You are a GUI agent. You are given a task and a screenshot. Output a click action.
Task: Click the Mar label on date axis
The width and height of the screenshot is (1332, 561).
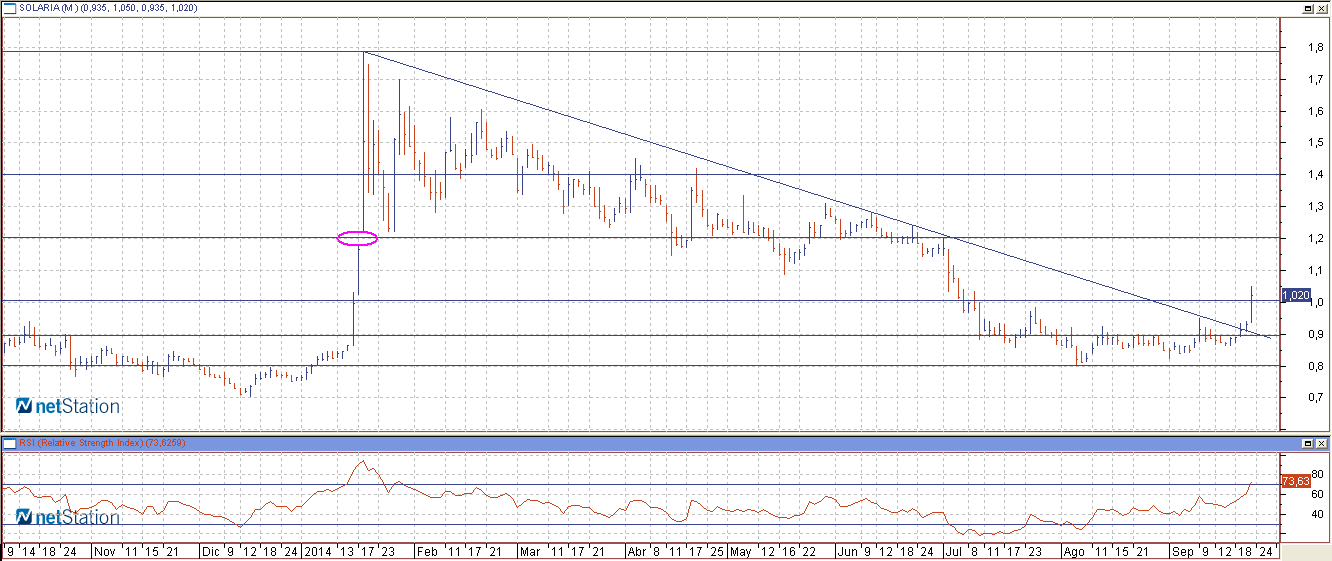point(530,551)
